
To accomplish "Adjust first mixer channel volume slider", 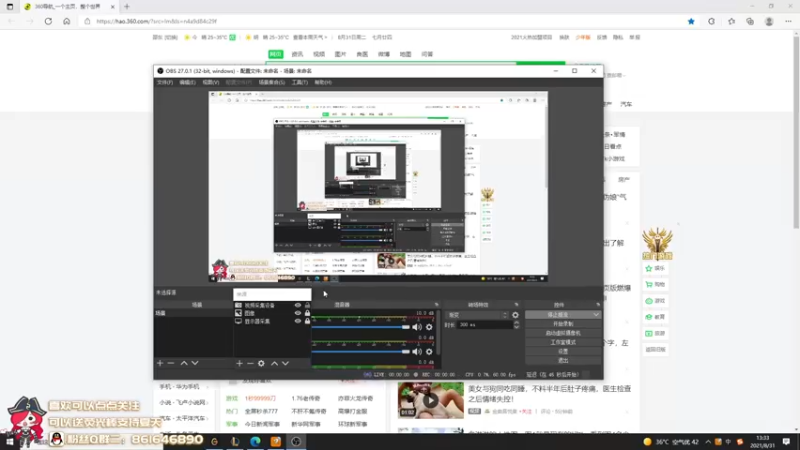I will 361,327.
